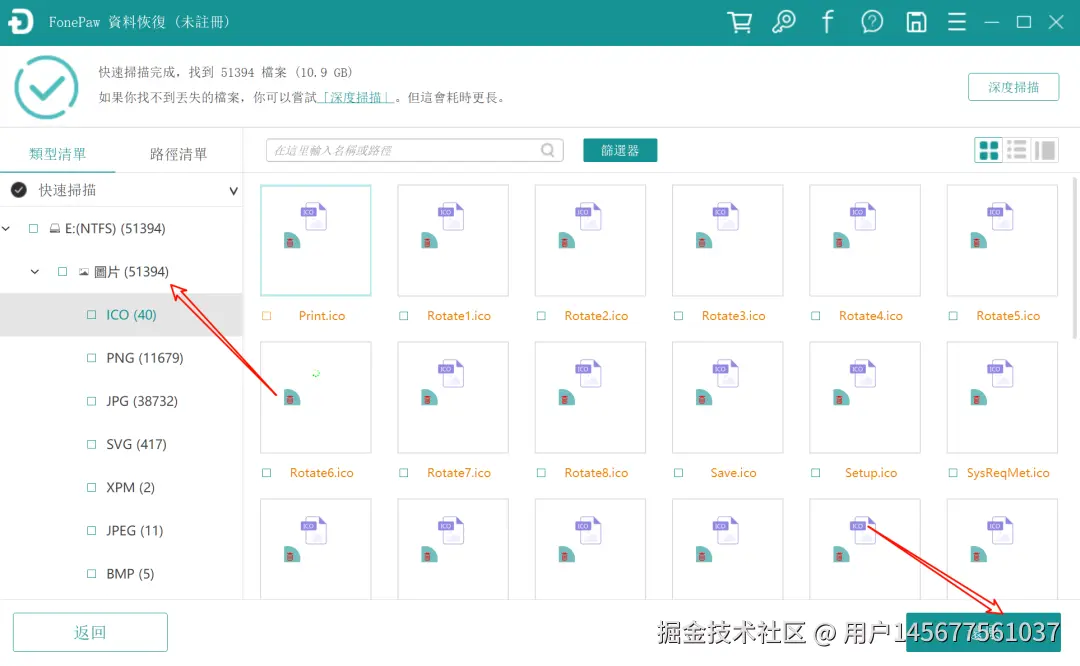Click the key registration icon
Screen dimensions: 1080x666
point(784,21)
